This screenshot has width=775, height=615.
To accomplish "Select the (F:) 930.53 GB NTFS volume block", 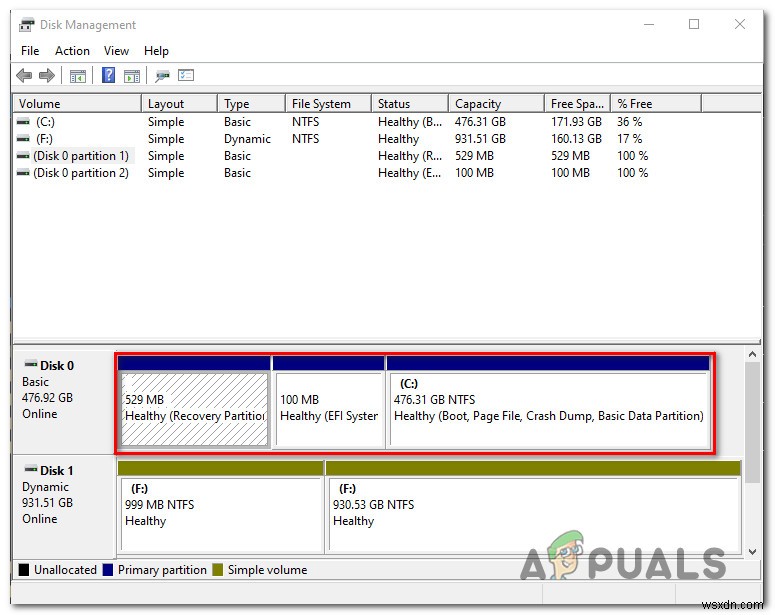I will click(533, 507).
